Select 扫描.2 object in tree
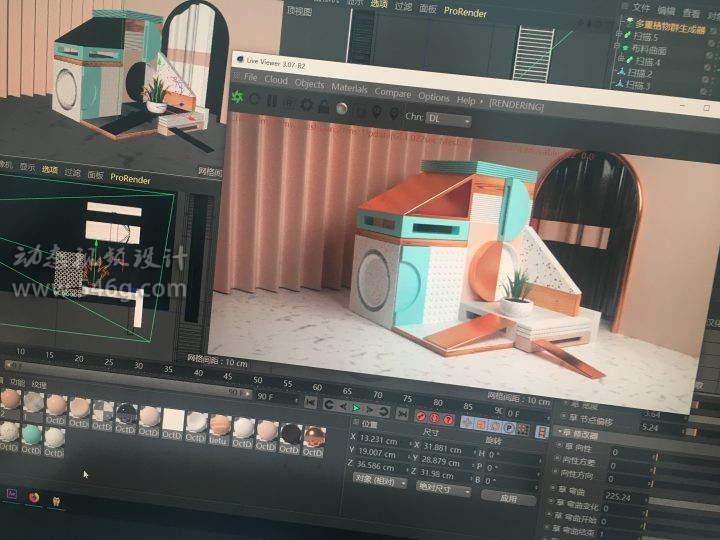 pos(640,73)
